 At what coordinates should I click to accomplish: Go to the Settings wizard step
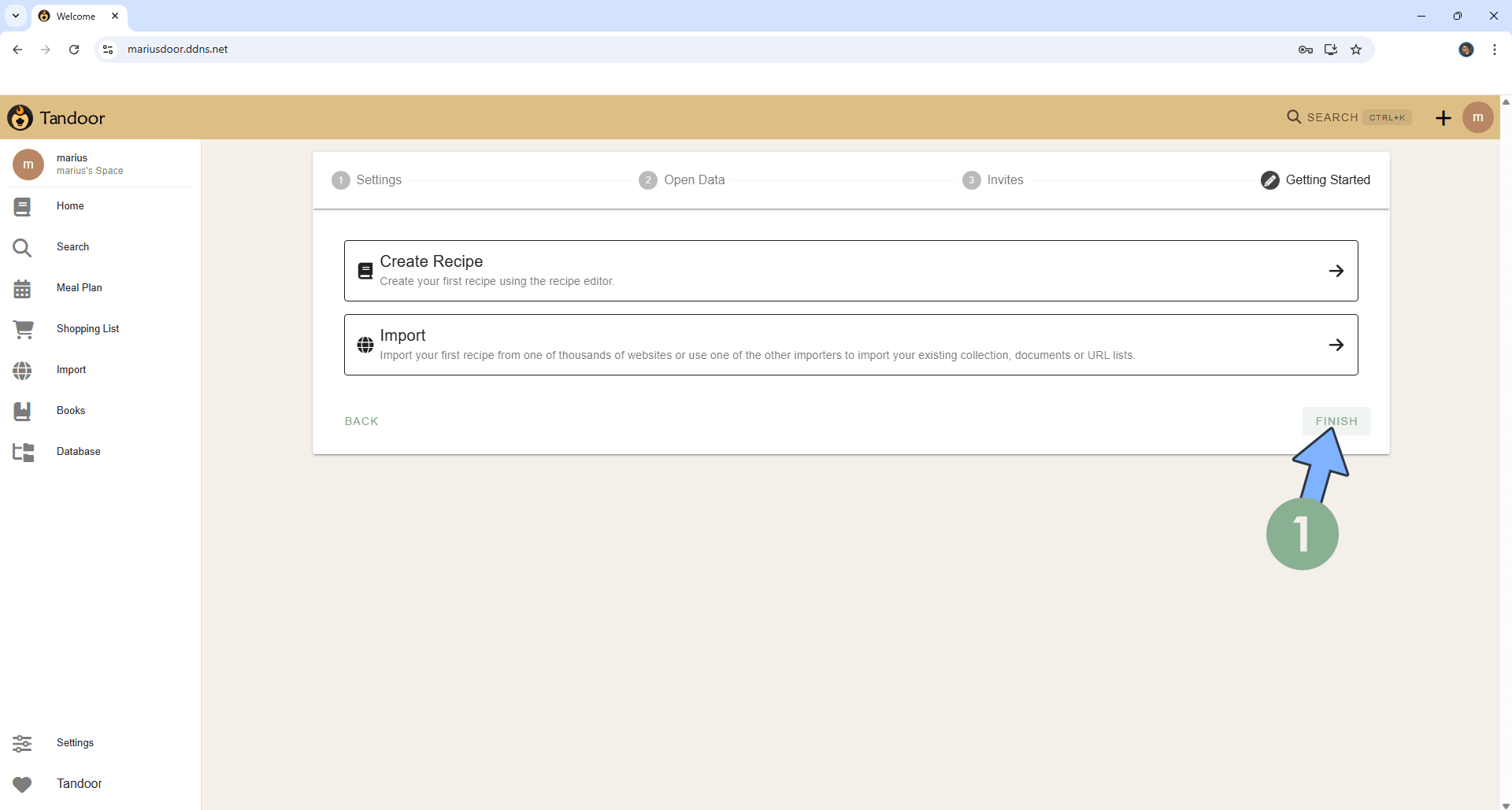pyautogui.click(x=367, y=180)
